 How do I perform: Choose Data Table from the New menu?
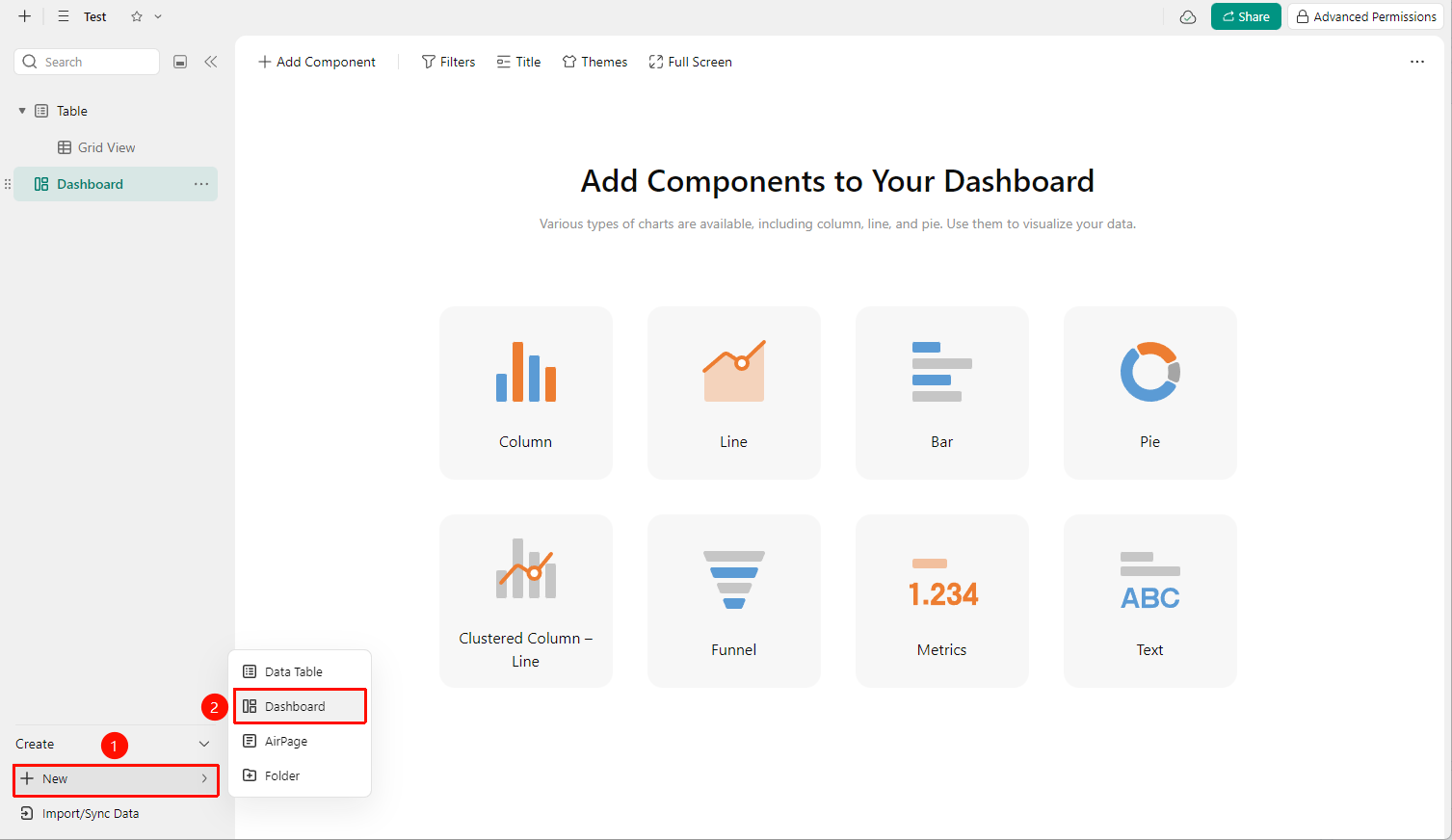300,671
